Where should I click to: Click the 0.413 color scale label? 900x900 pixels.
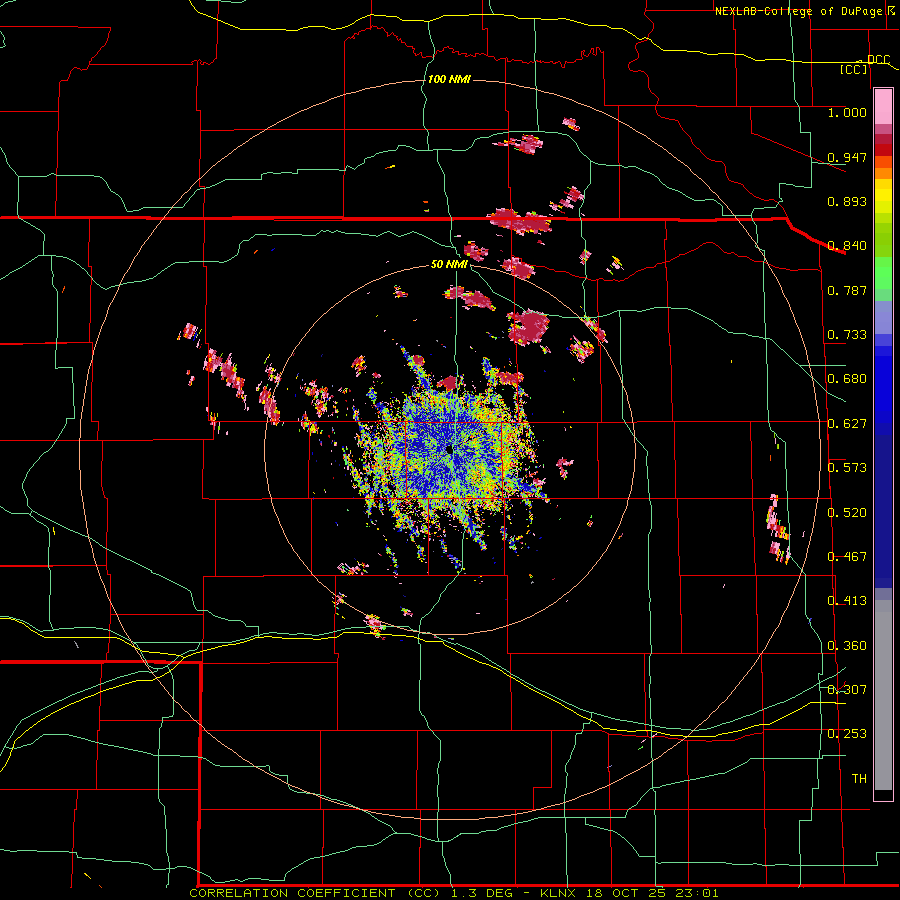(847, 601)
